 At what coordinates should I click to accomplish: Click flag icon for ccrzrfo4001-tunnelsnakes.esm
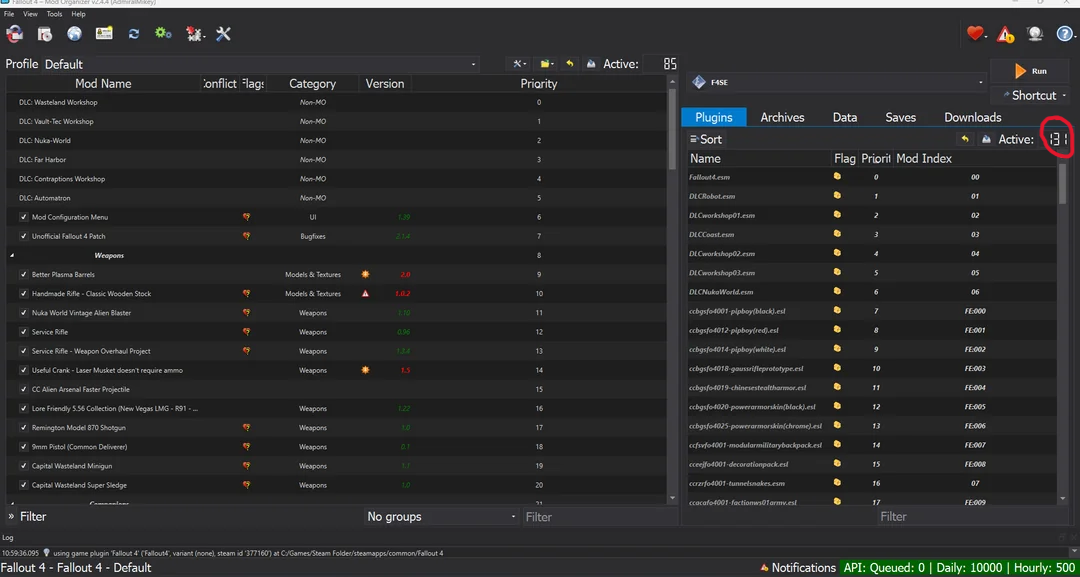838,483
